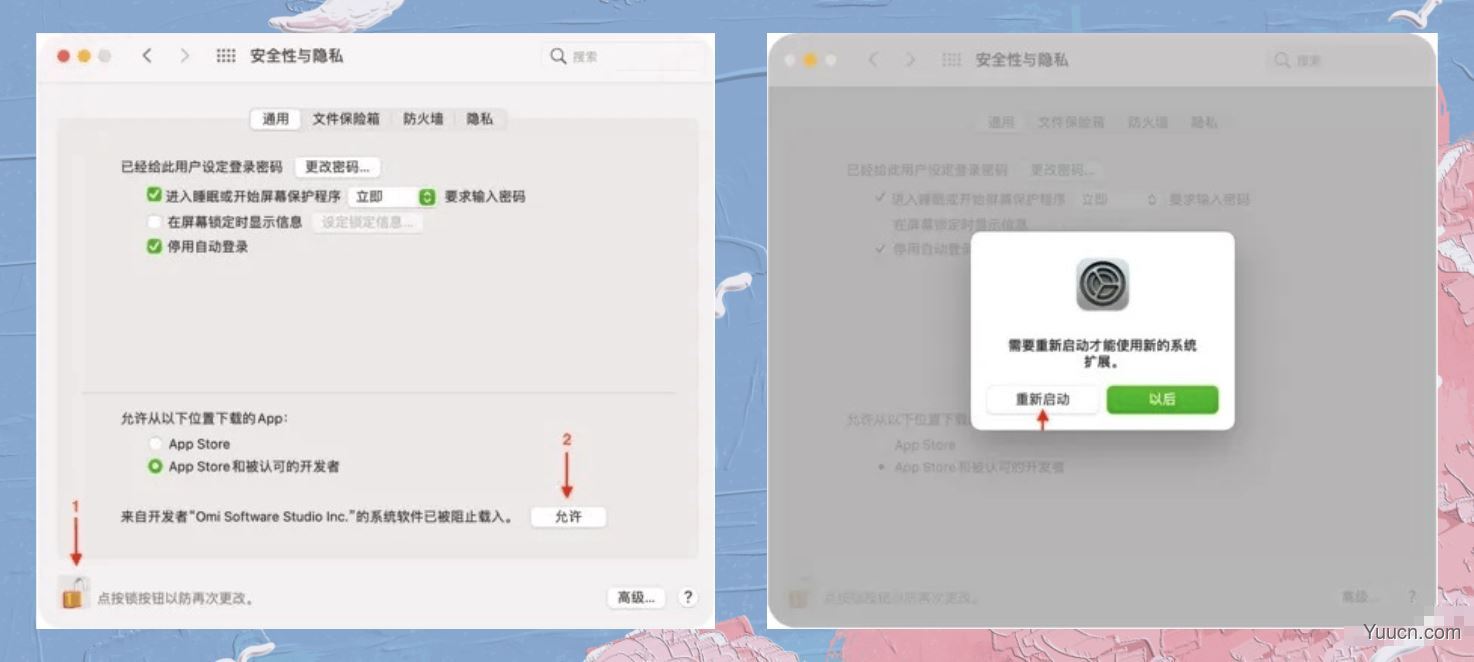Click the back navigation arrow
Screen dimensions: 1474x662
click(146, 56)
